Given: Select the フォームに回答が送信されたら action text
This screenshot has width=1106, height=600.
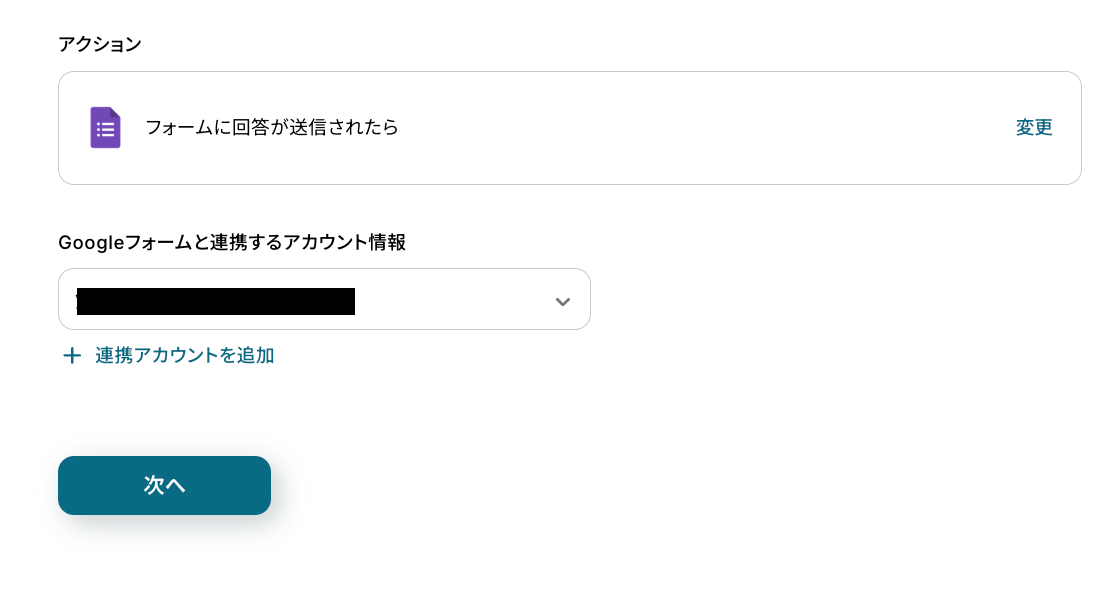Looking at the screenshot, I should point(271,128).
